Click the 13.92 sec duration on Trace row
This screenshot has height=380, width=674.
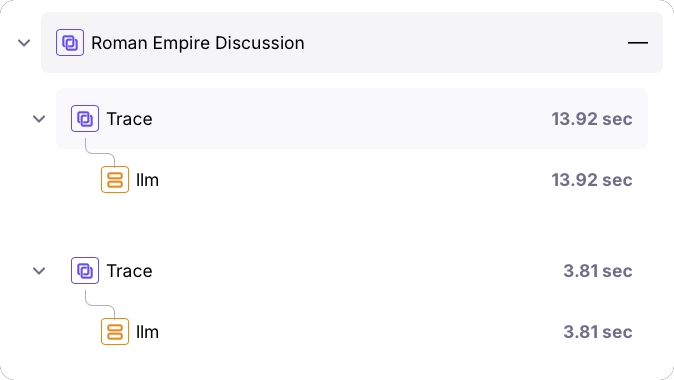point(592,119)
